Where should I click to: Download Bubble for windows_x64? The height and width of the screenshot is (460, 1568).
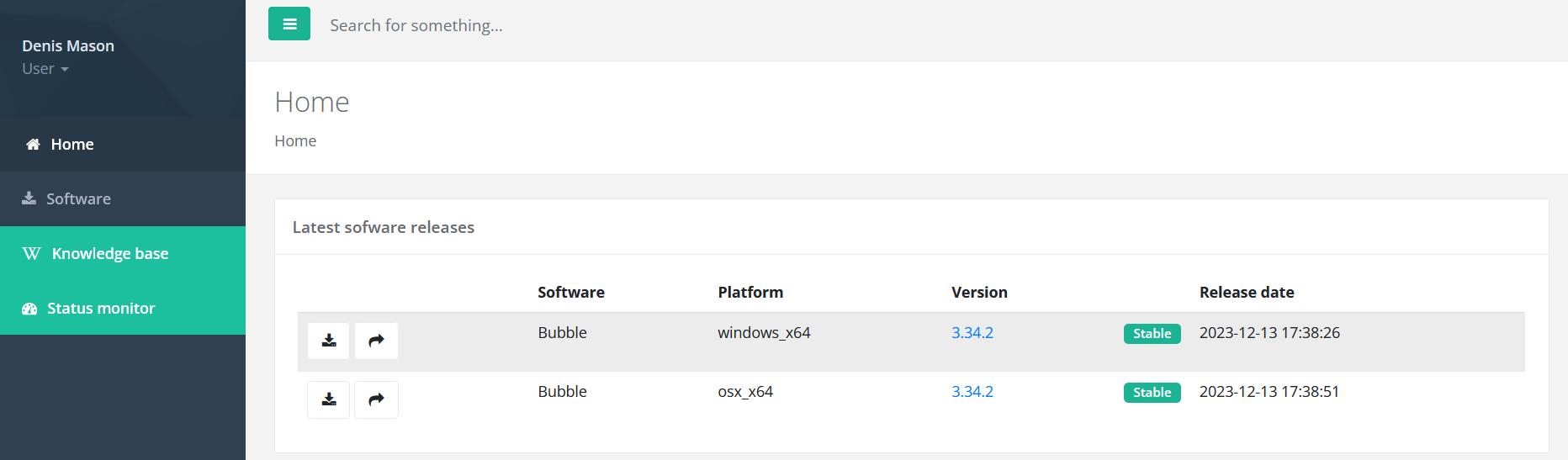[329, 341]
